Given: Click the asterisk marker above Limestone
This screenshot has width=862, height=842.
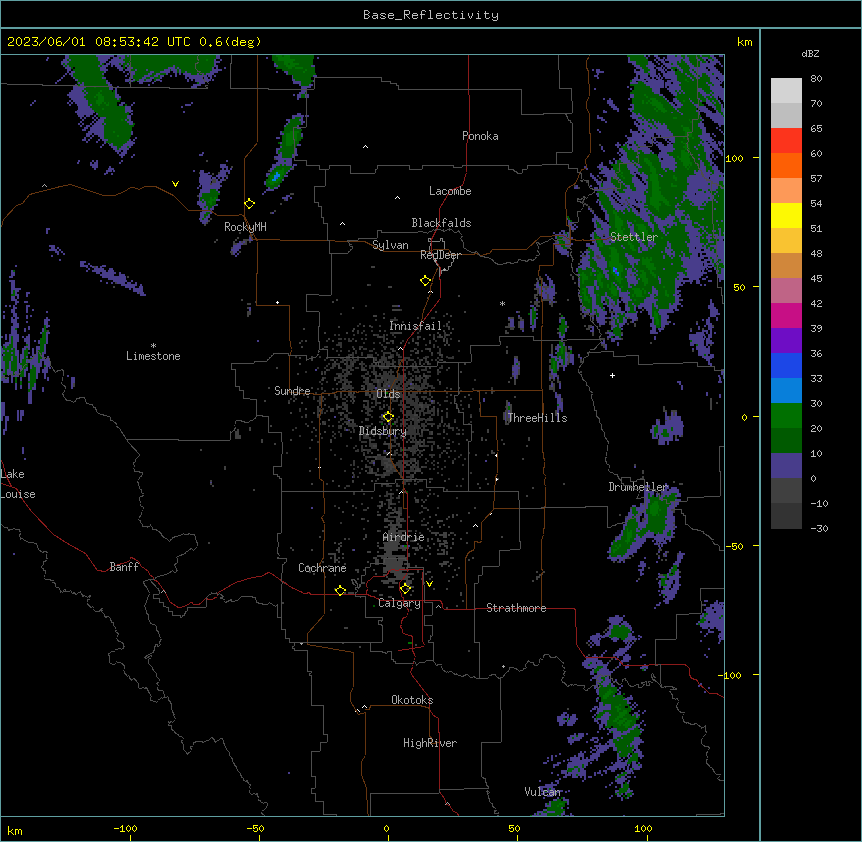Looking at the screenshot, I should pos(153,346).
